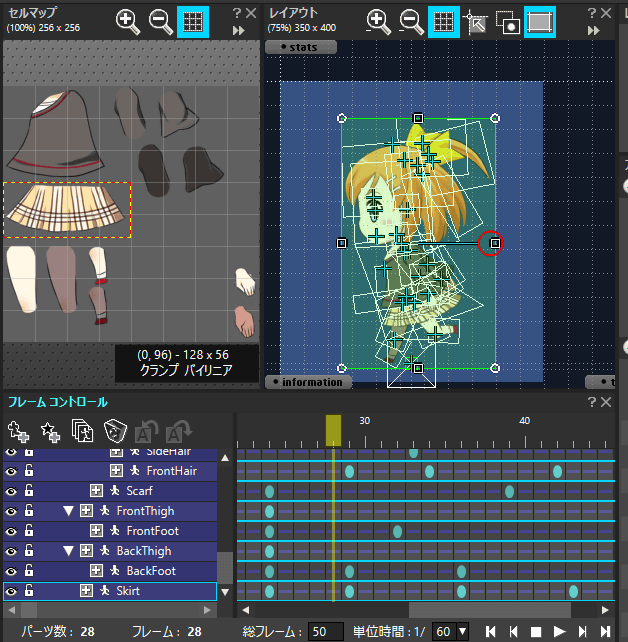Hide the Scarf part

tap(11, 491)
